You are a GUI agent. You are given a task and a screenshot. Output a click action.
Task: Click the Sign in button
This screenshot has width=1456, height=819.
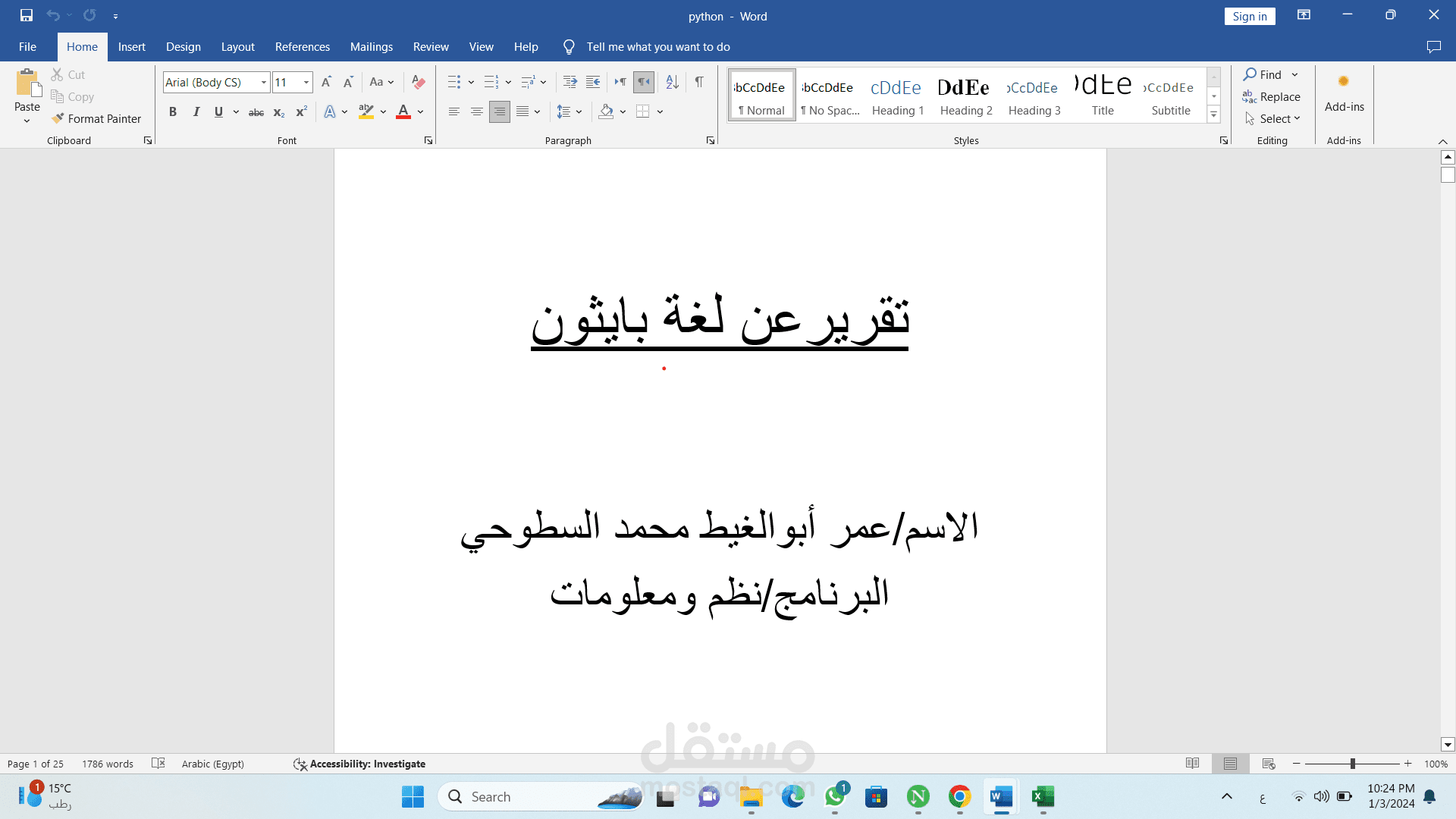click(x=1249, y=16)
